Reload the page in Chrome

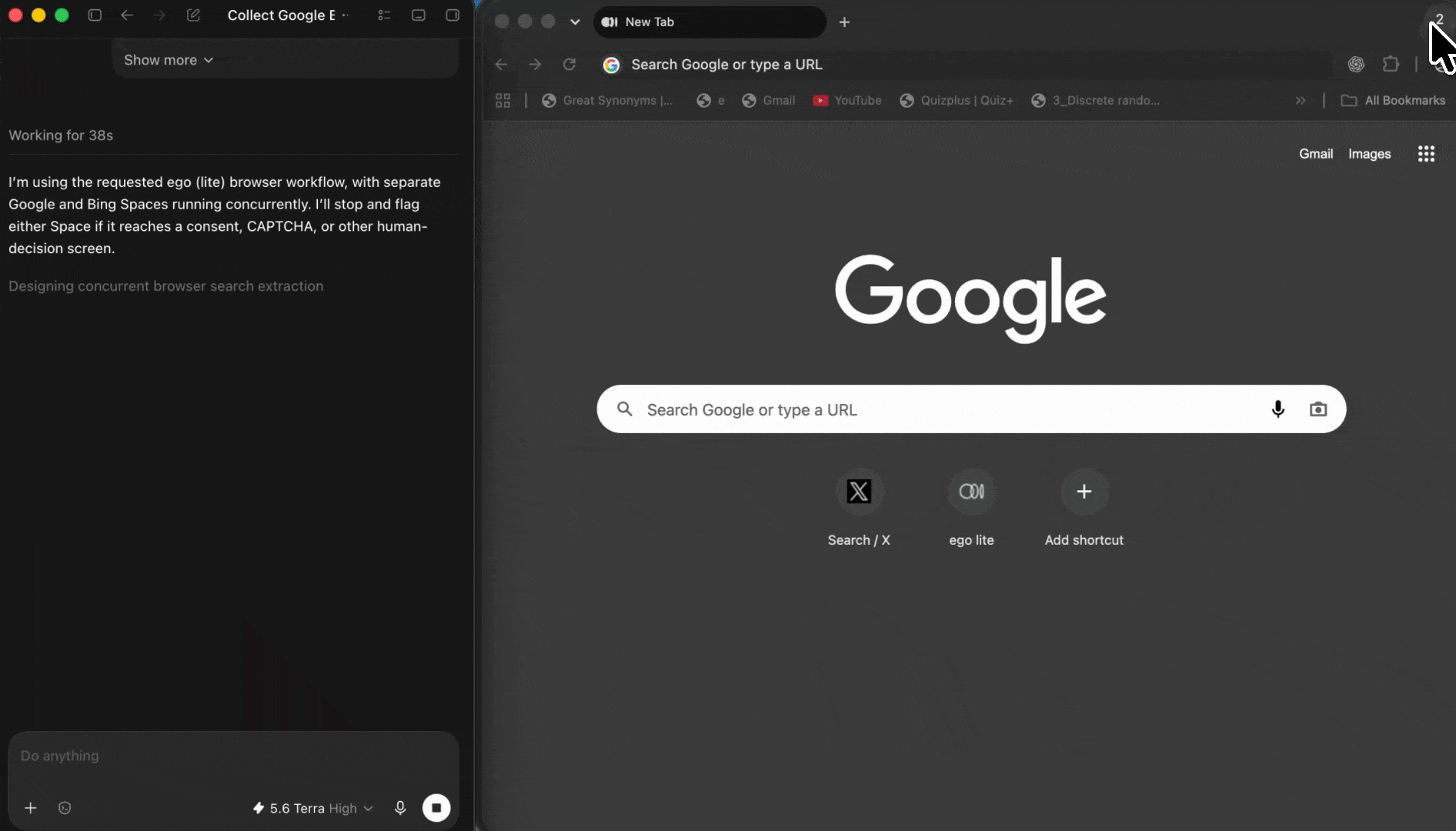pyautogui.click(x=569, y=65)
